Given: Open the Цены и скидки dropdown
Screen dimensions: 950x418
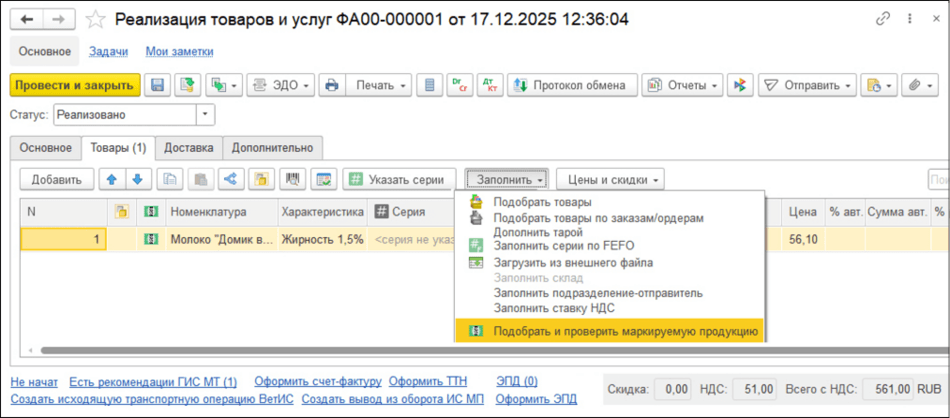Looking at the screenshot, I should point(610,179).
